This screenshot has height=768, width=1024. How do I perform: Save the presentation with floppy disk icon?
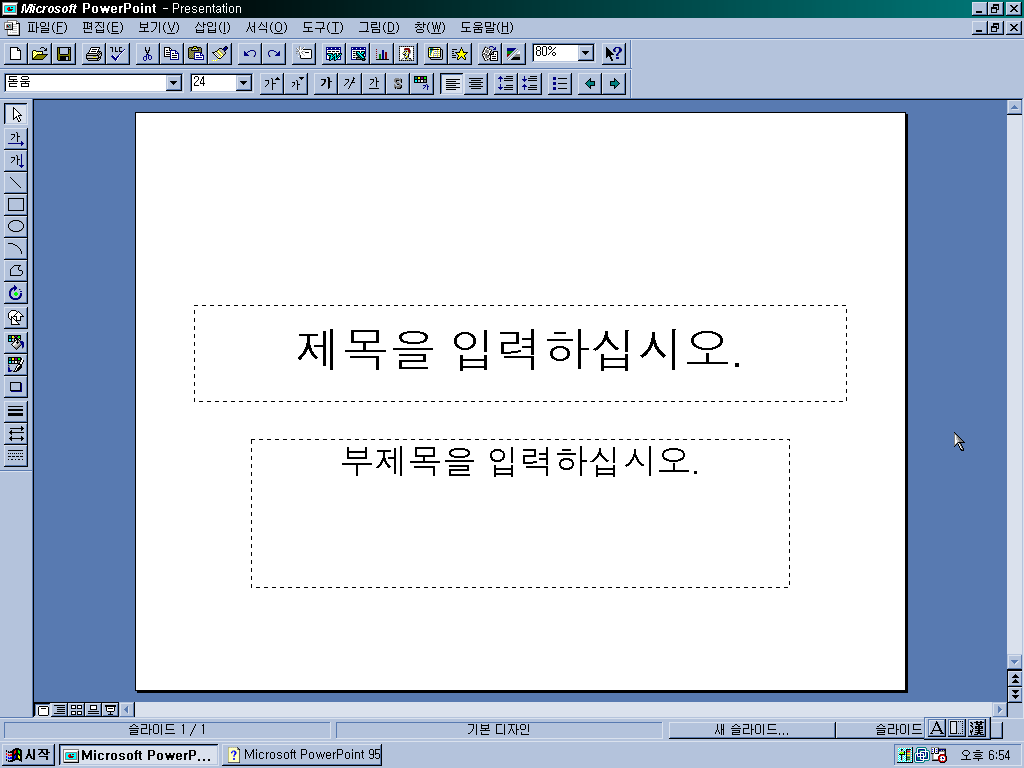tap(64, 54)
